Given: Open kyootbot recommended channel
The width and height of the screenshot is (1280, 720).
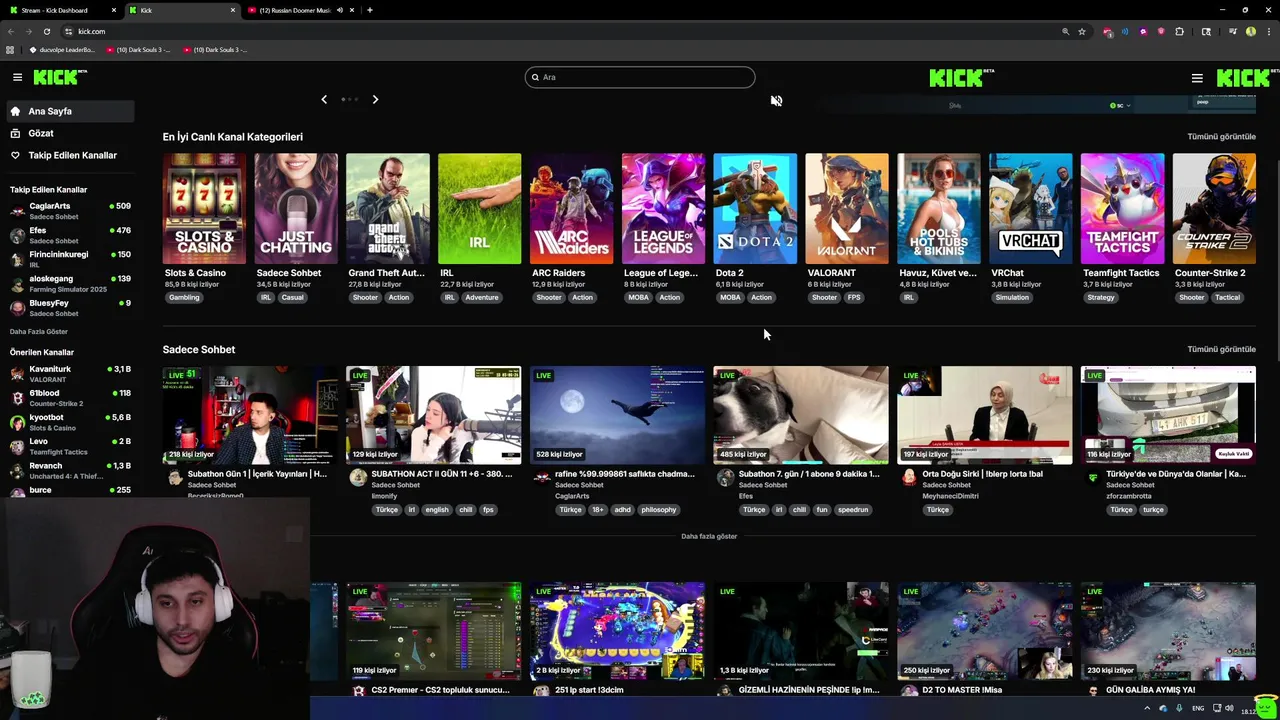Looking at the screenshot, I should pos(70,422).
